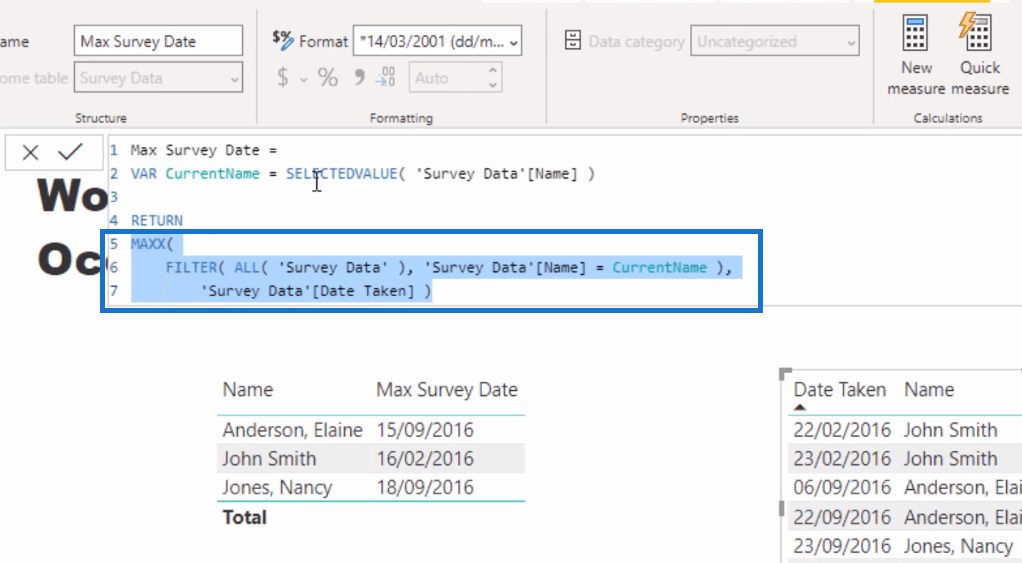
Task: Select the John Smith row in left table
Action: 371,459
